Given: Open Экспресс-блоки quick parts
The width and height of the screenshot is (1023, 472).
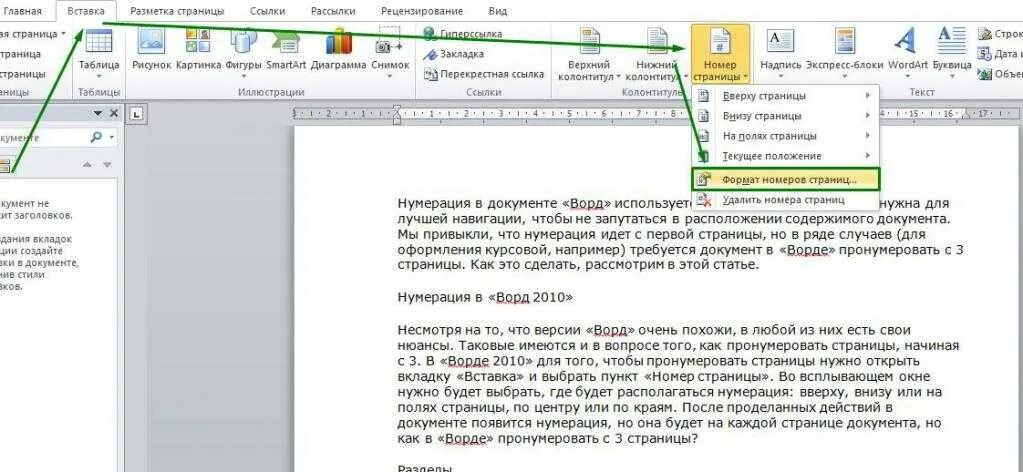Looking at the screenshot, I should [844, 52].
